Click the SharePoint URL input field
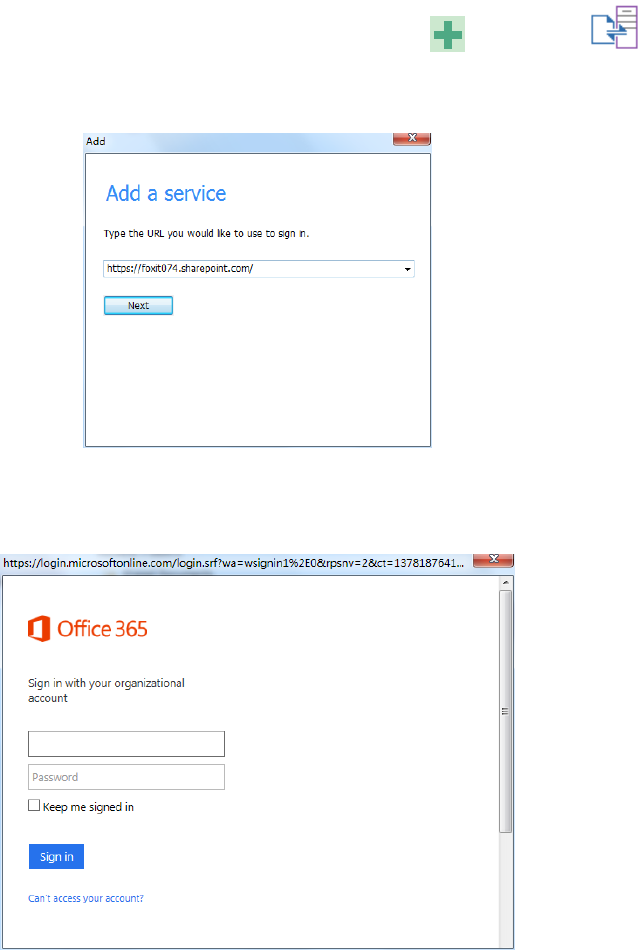Image resolution: width=644 pixels, height=950 pixels. [259, 268]
